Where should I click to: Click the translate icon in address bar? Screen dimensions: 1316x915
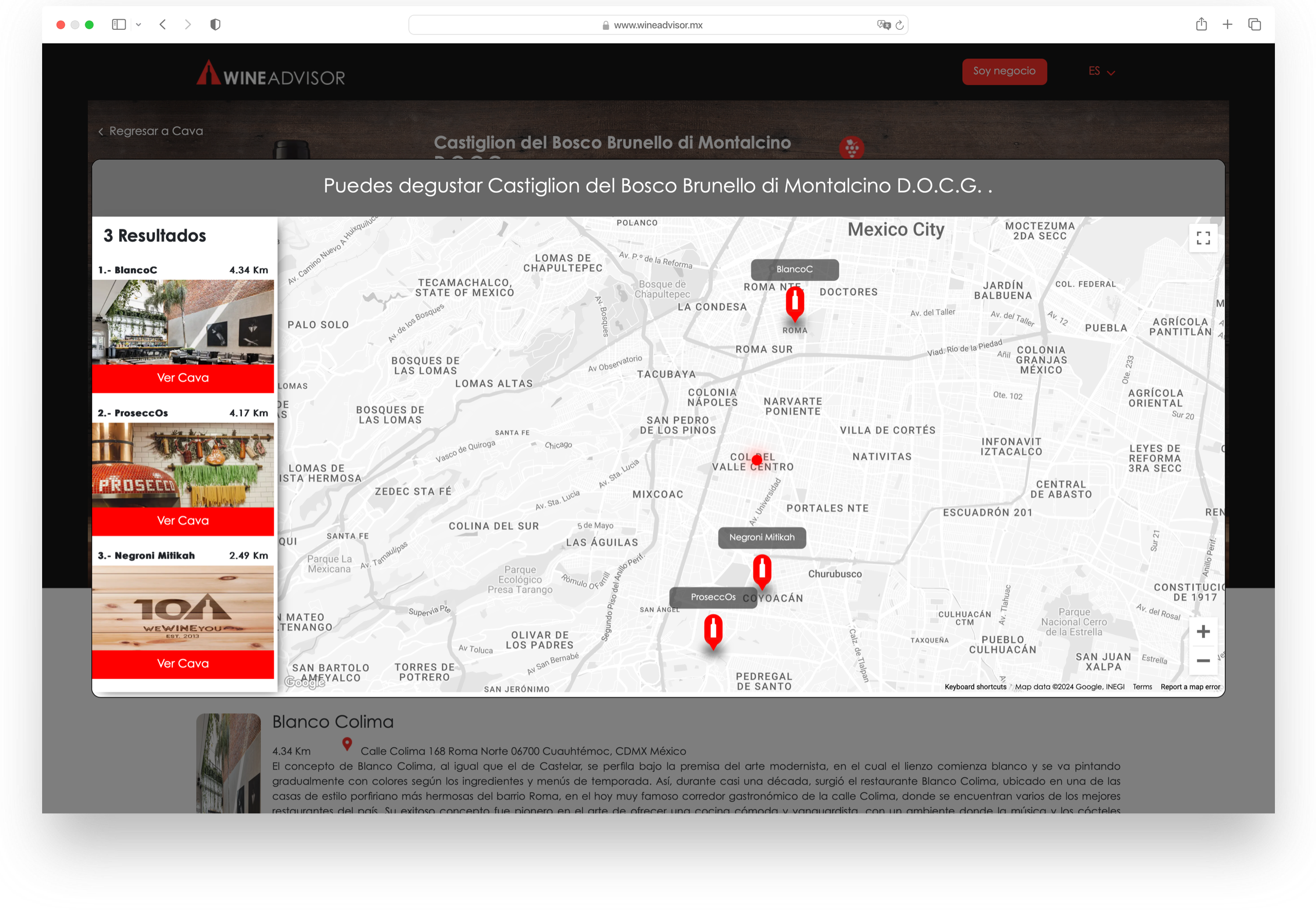click(883, 25)
